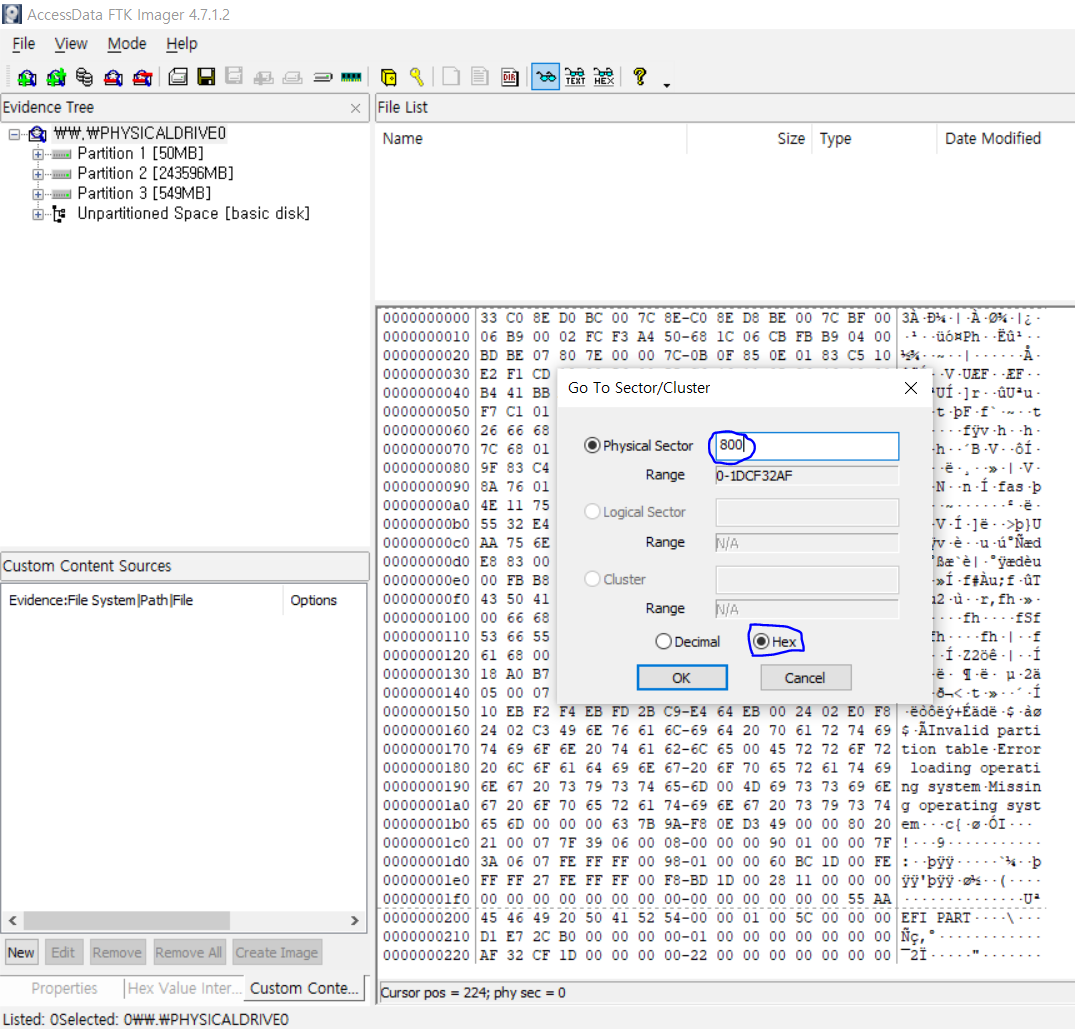The height and width of the screenshot is (1029, 1075).
Task: Expand the Unpartitioned Space node
Action: (x=38, y=215)
